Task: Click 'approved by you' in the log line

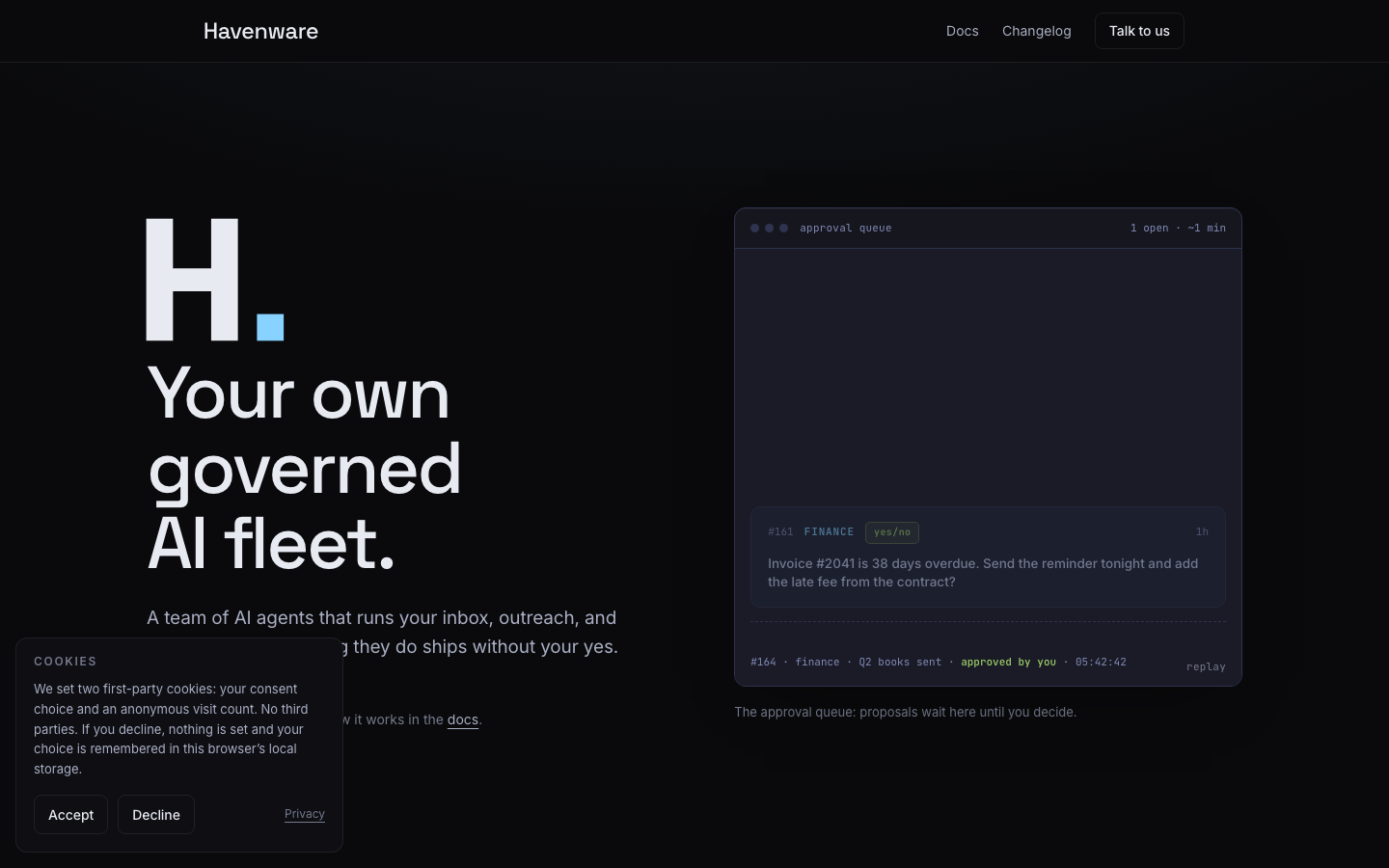Action: [1008, 662]
